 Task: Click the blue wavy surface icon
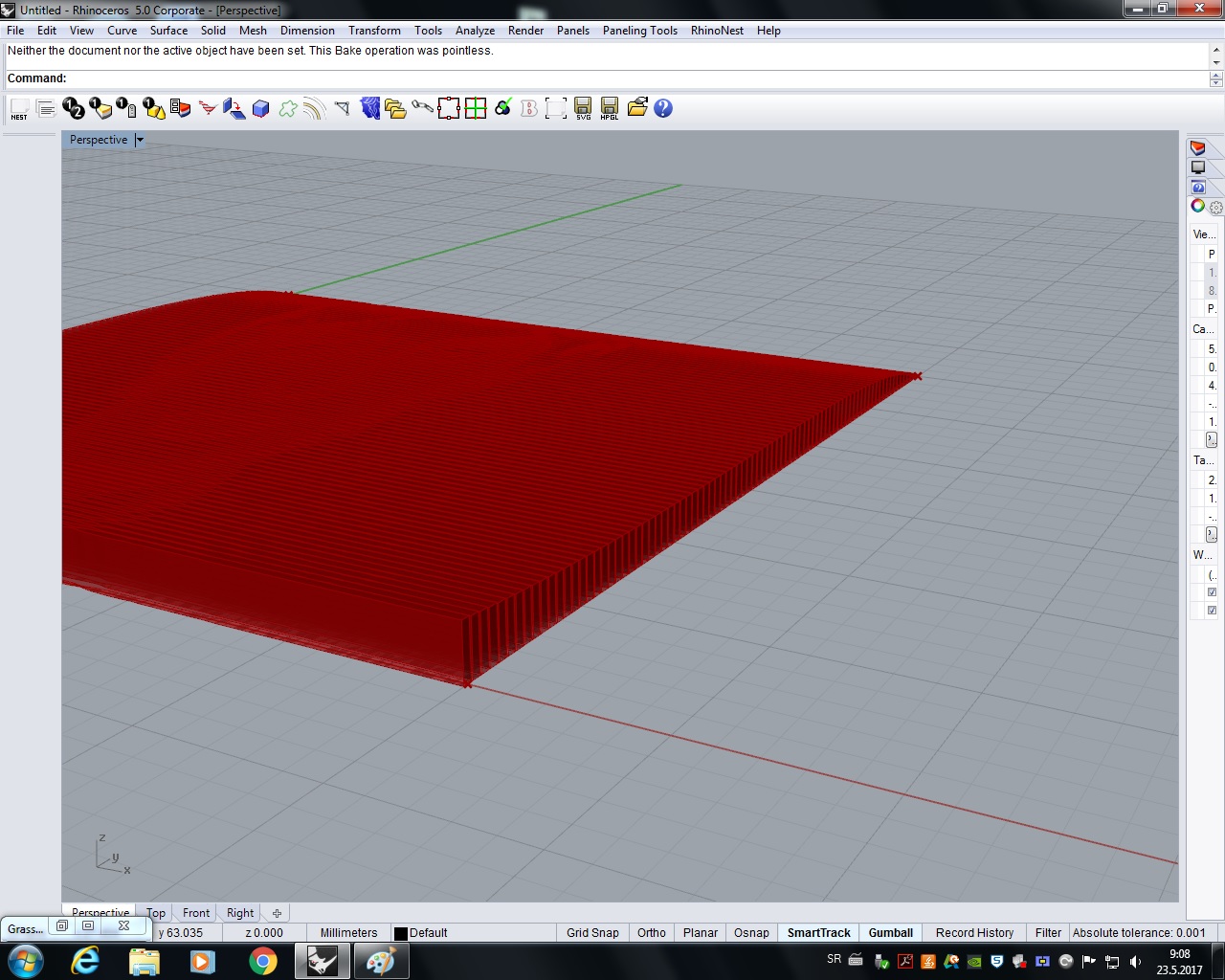(369, 109)
